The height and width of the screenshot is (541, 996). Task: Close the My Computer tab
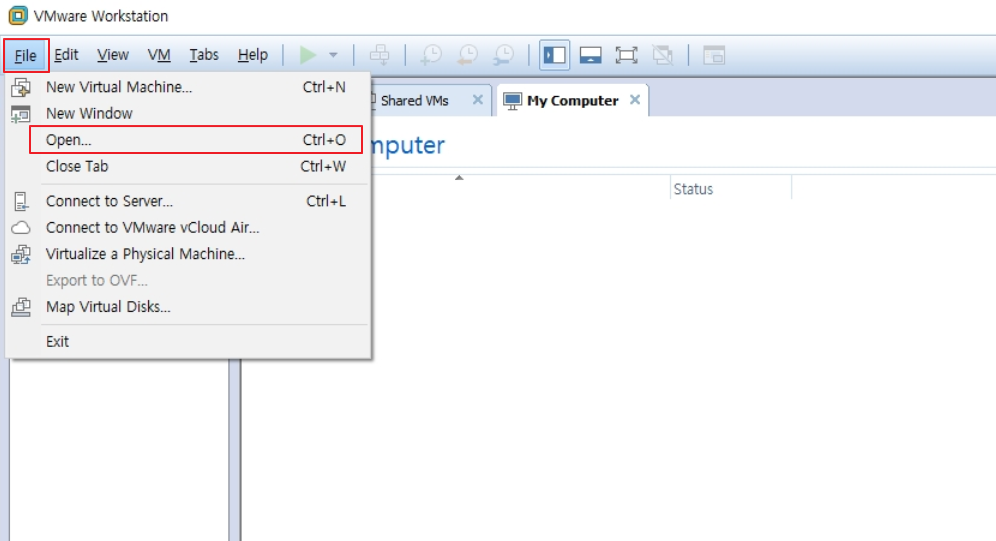(x=635, y=100)
